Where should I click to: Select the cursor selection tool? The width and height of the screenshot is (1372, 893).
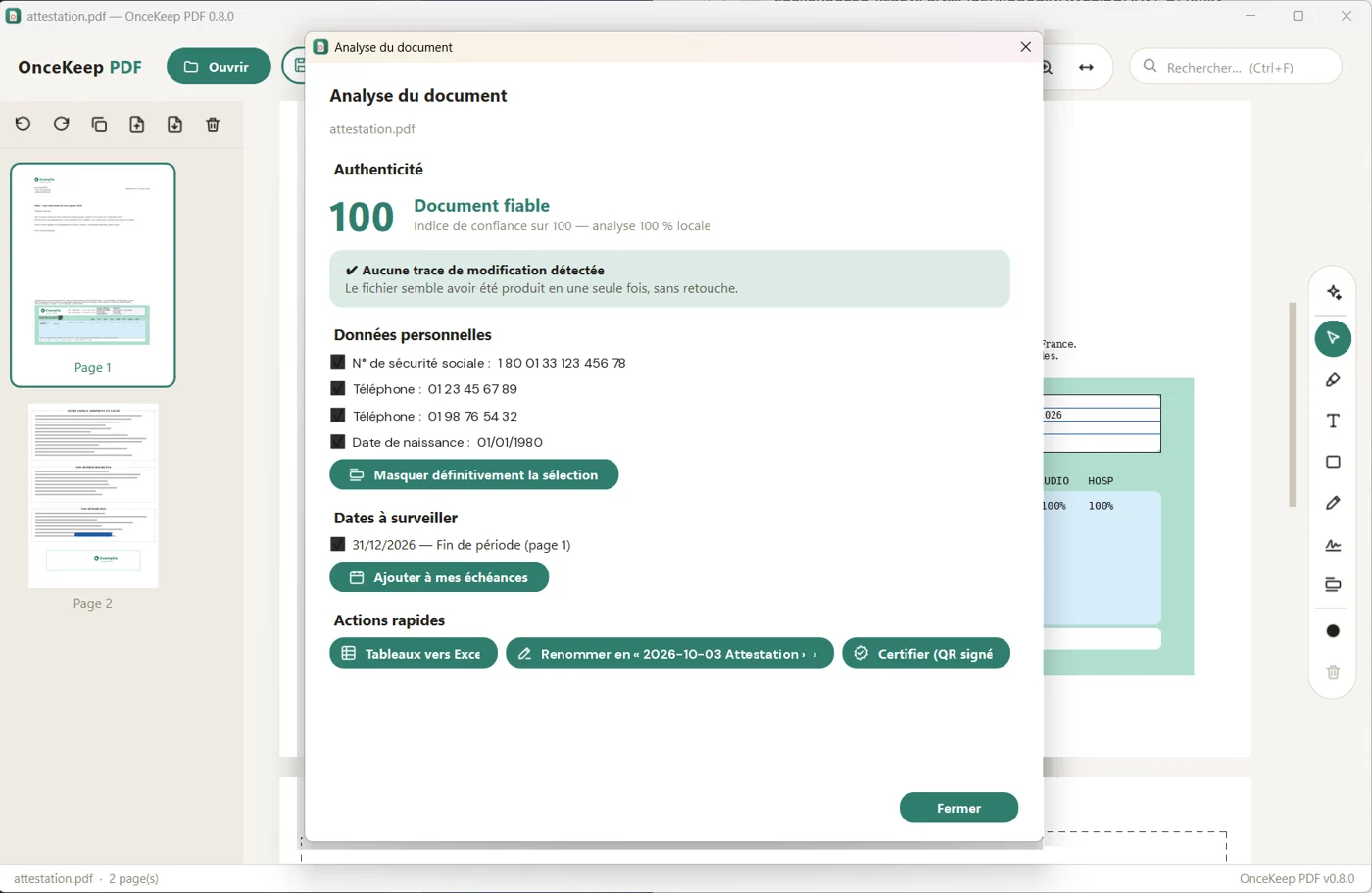click(1333, 338)
